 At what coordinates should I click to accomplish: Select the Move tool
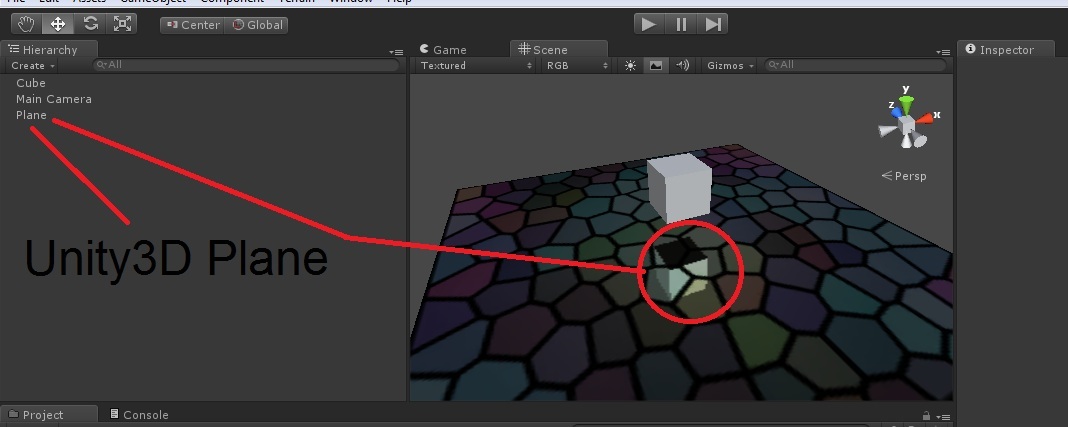58,25
